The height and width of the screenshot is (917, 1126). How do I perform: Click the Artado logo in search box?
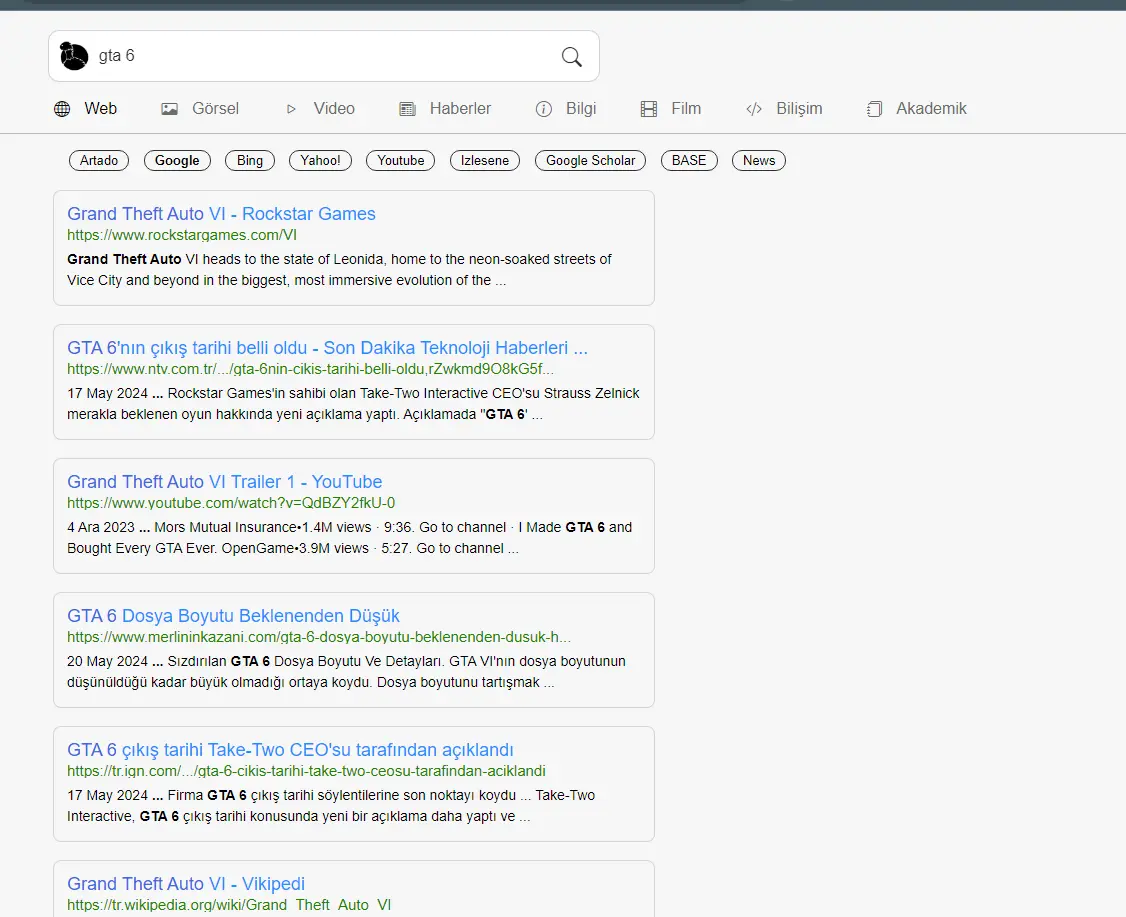tap(73, 56)
